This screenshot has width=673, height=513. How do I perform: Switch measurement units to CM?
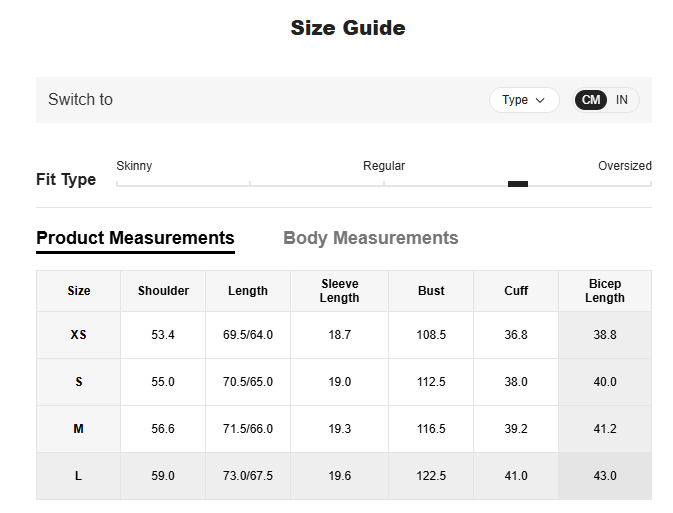click(x=591, y=100)
